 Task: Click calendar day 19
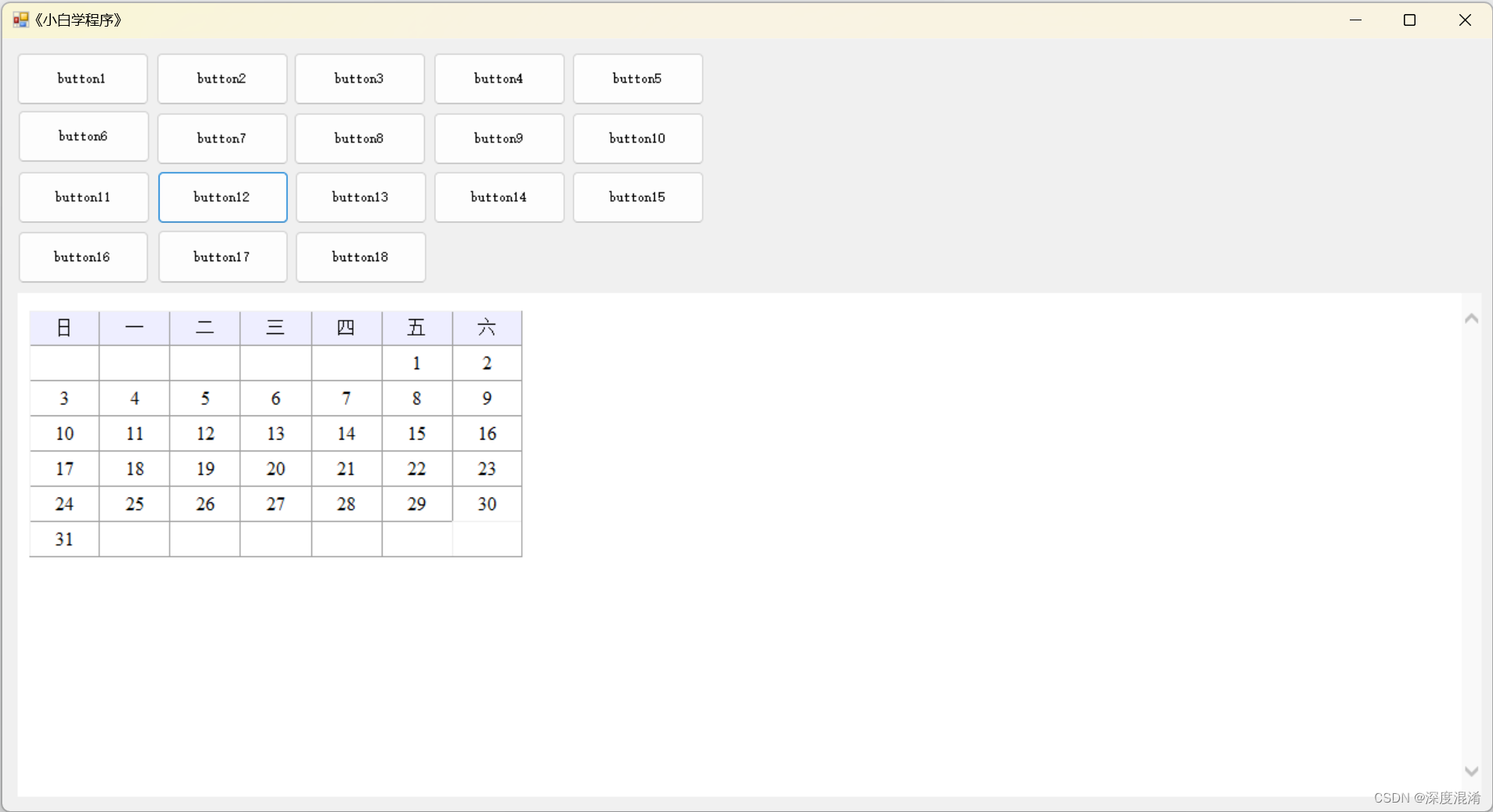(x=205, y=469)
